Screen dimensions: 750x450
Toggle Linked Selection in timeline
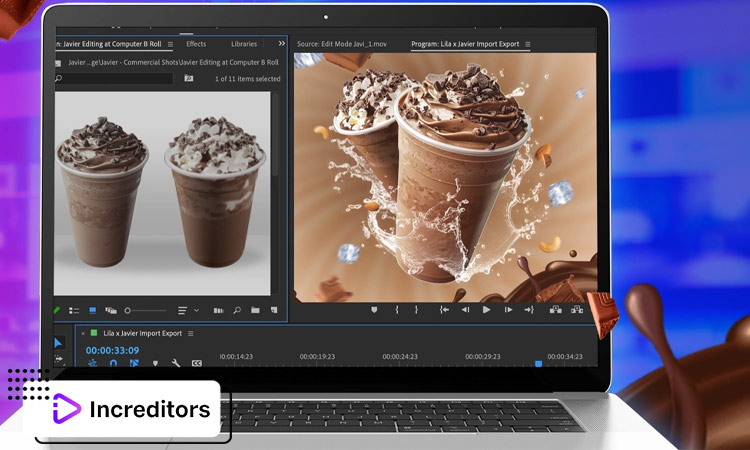134,363
